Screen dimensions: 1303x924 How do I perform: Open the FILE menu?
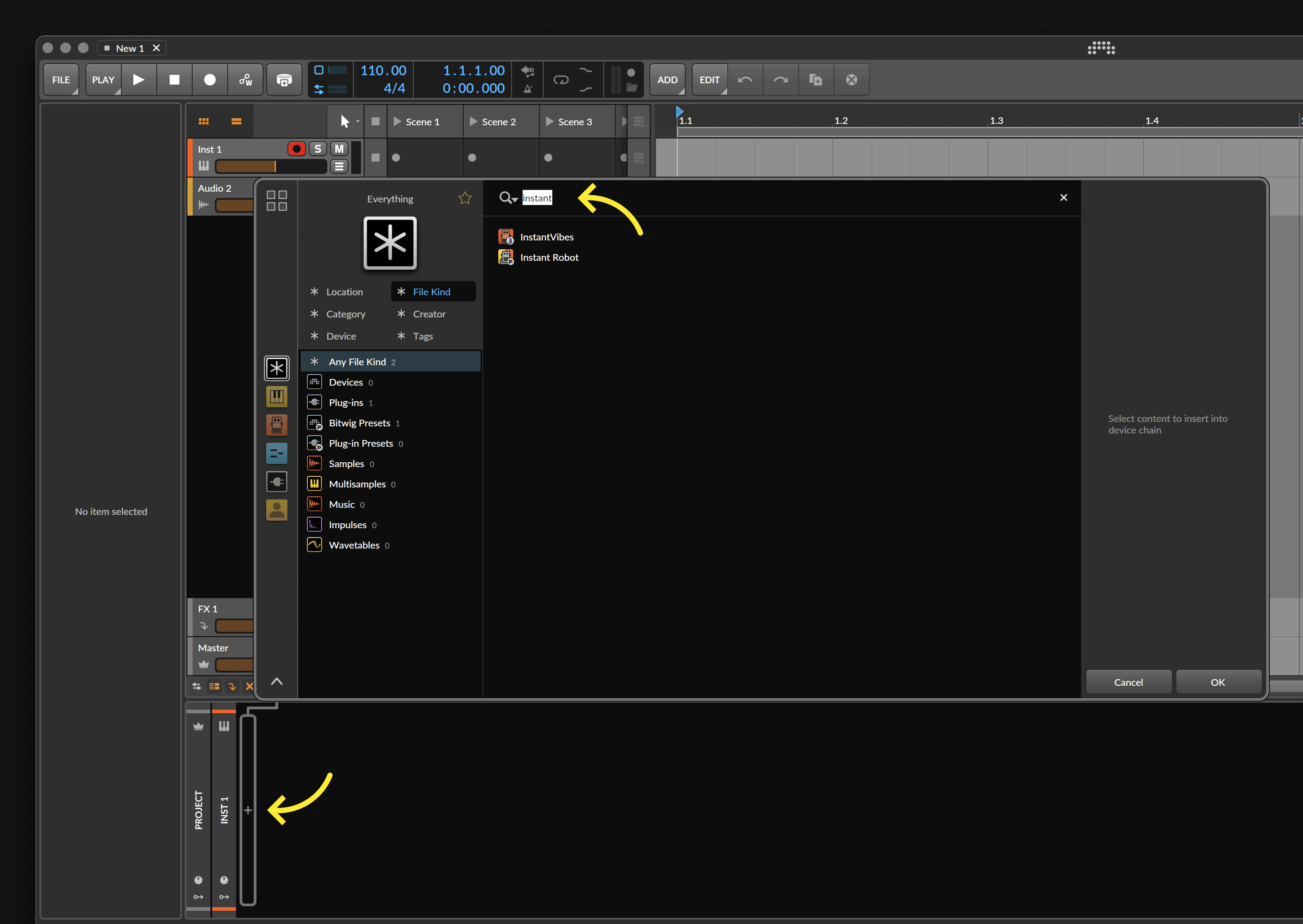61,80
